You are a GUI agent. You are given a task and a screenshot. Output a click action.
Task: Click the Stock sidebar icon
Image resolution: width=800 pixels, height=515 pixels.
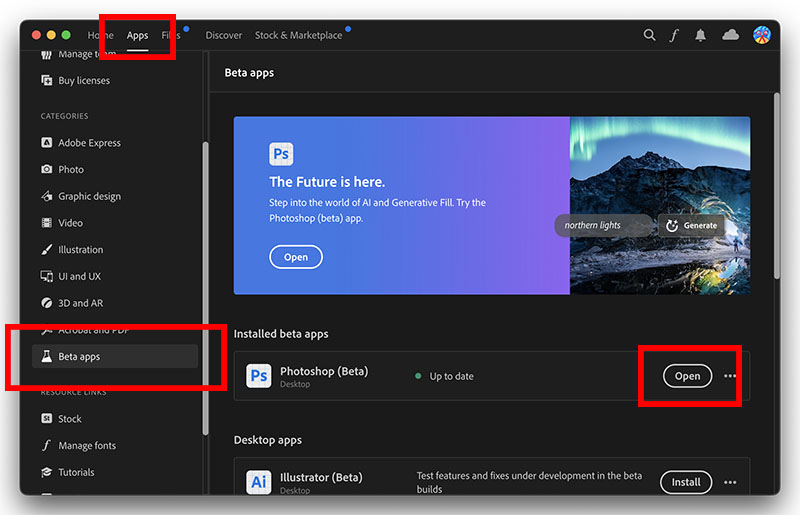coord(46,419)
